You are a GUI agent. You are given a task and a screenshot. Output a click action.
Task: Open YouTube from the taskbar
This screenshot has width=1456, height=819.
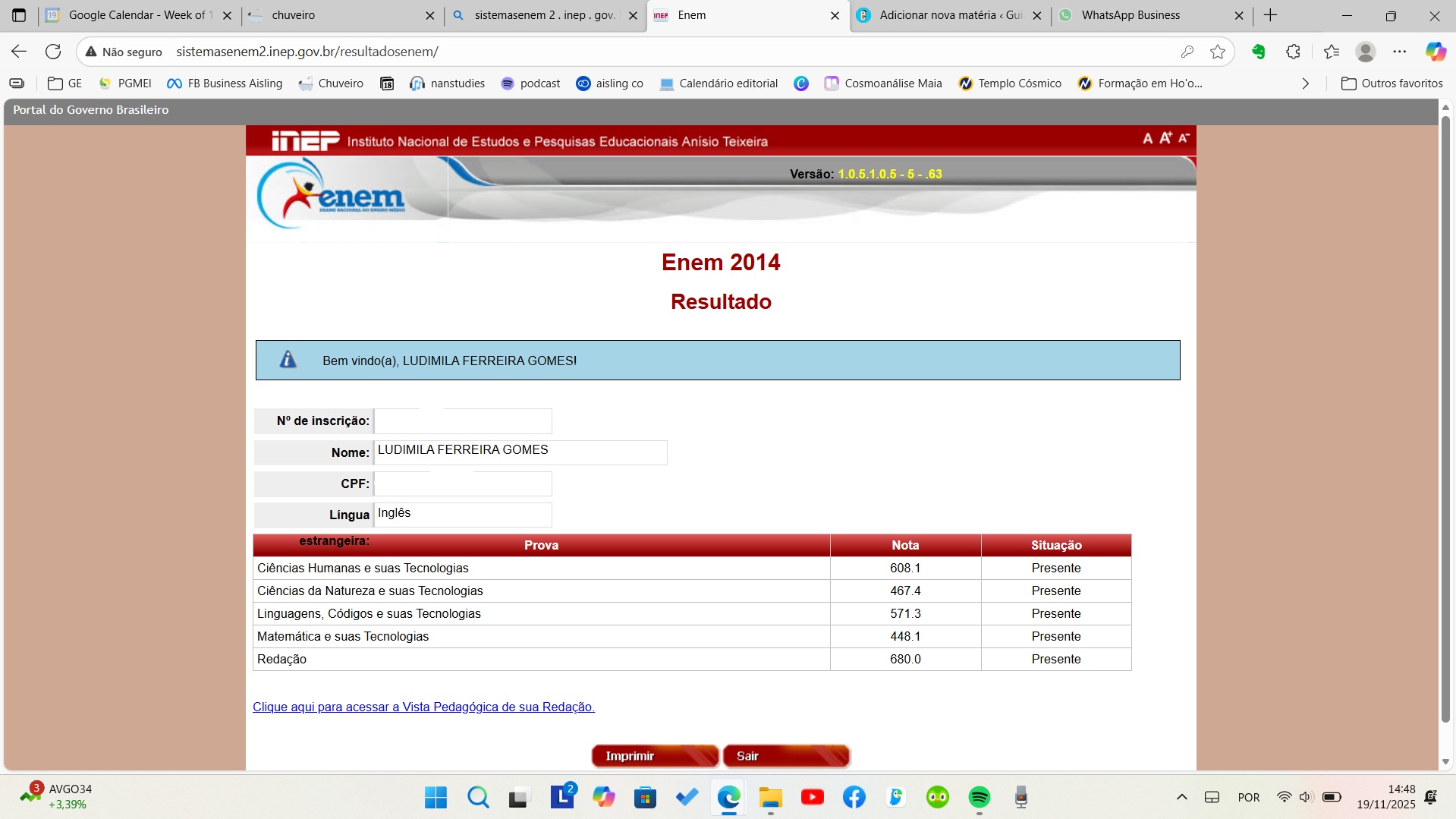(813, 797)
